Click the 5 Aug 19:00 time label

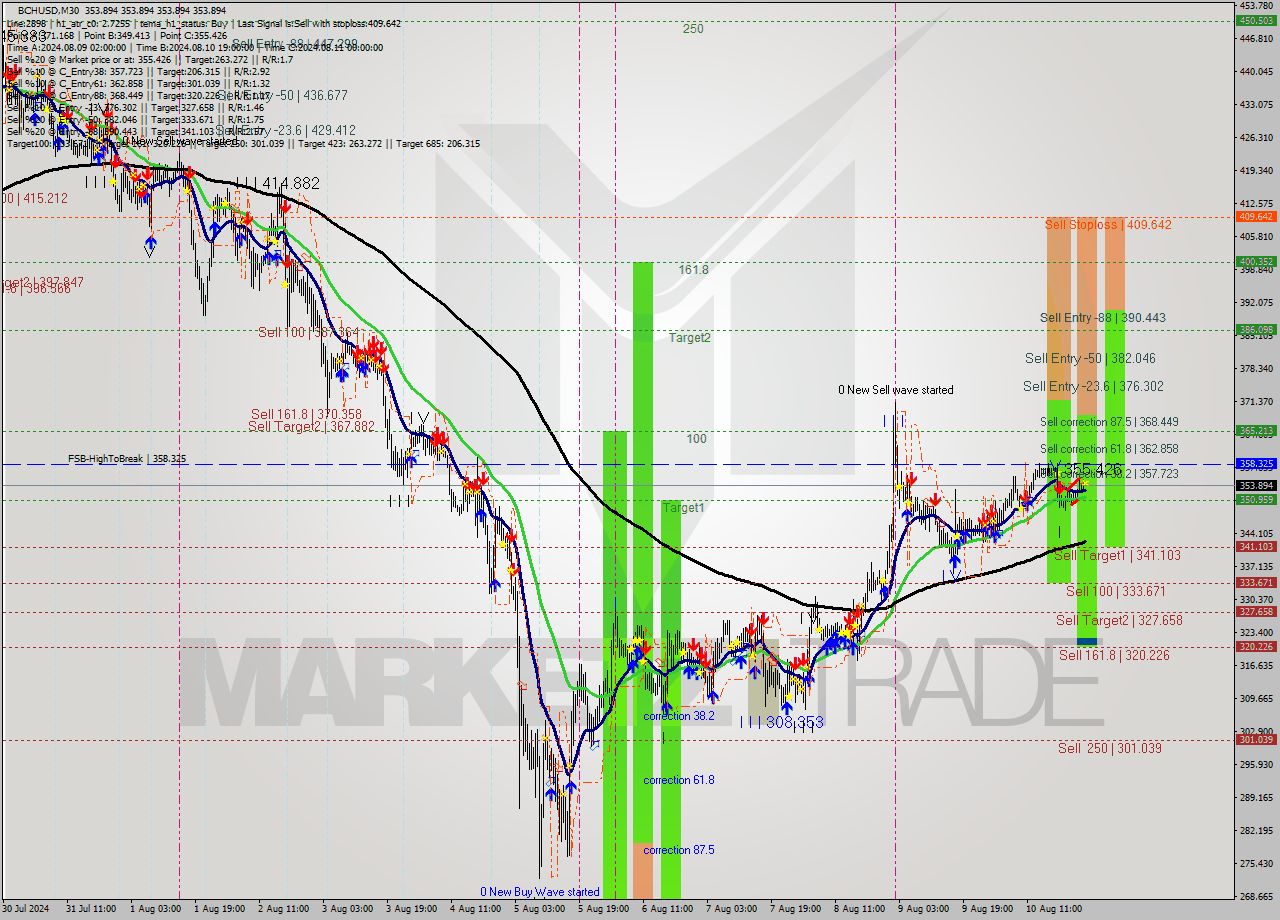[605, 909]
